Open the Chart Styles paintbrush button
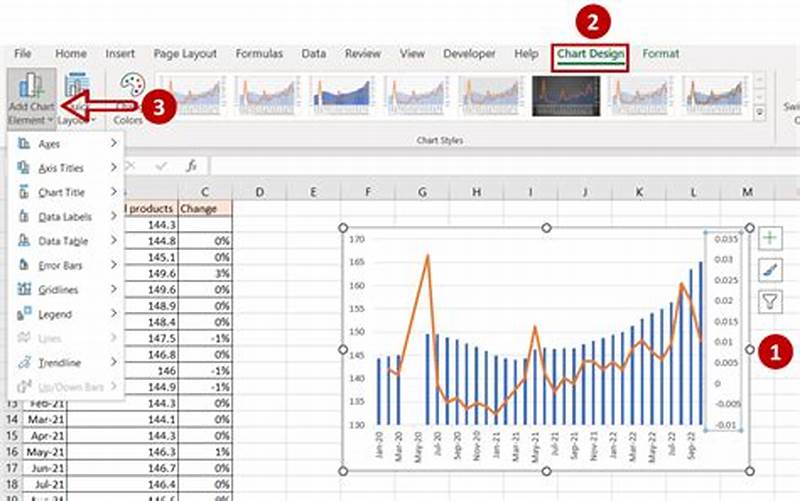 click(x=770, y=269)
